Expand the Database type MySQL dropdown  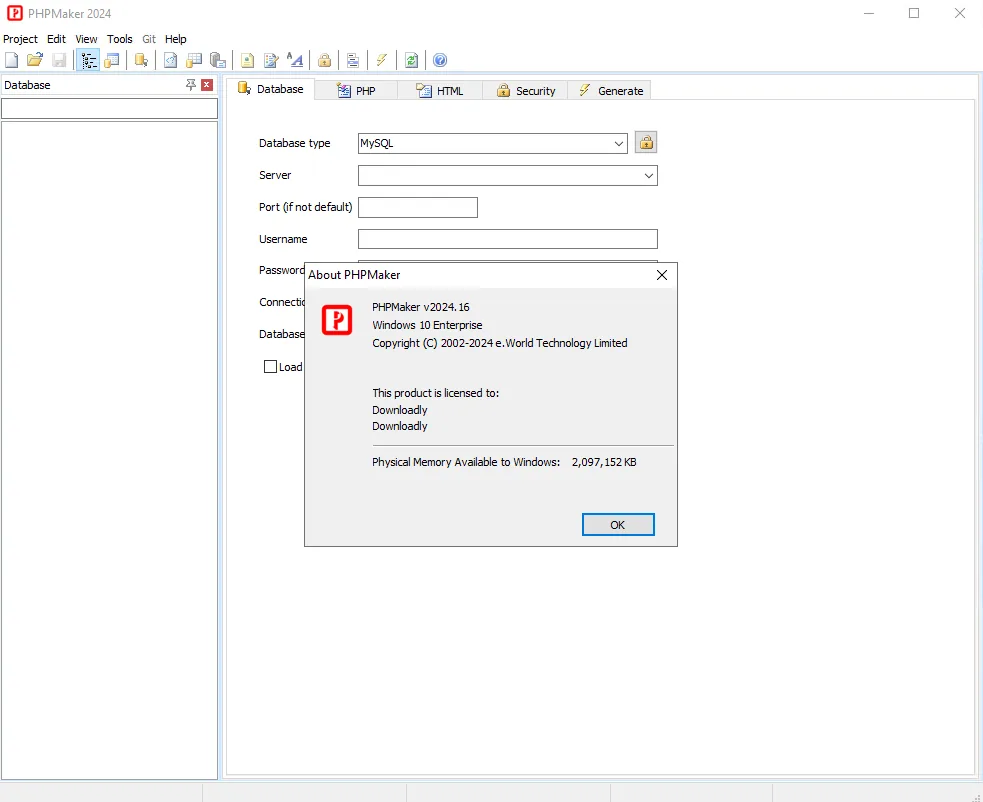(493, 143)
